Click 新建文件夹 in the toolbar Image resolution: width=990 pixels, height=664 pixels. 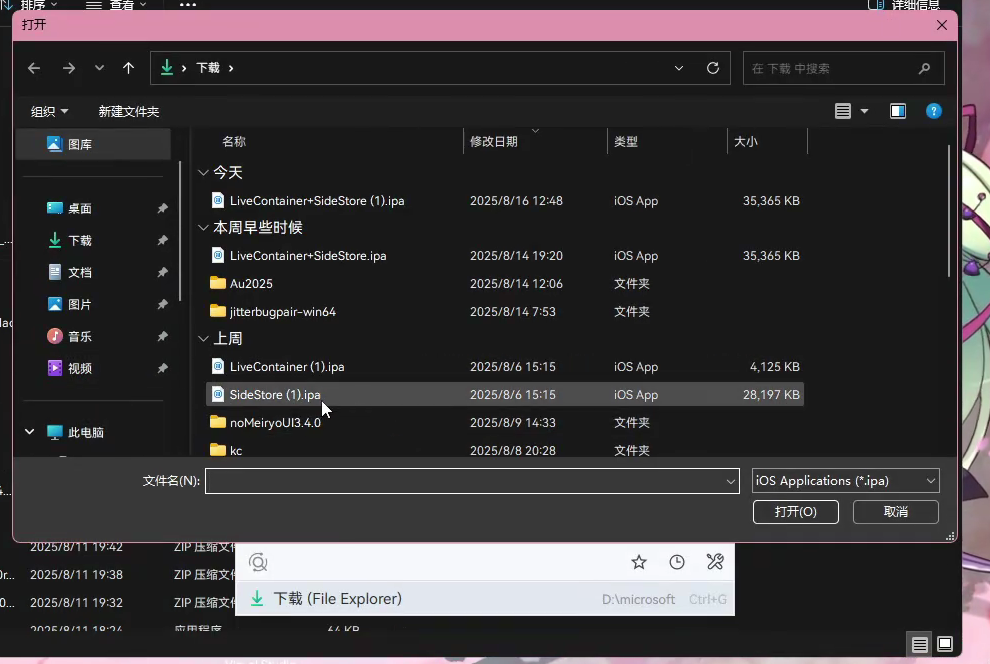[128, 111]
